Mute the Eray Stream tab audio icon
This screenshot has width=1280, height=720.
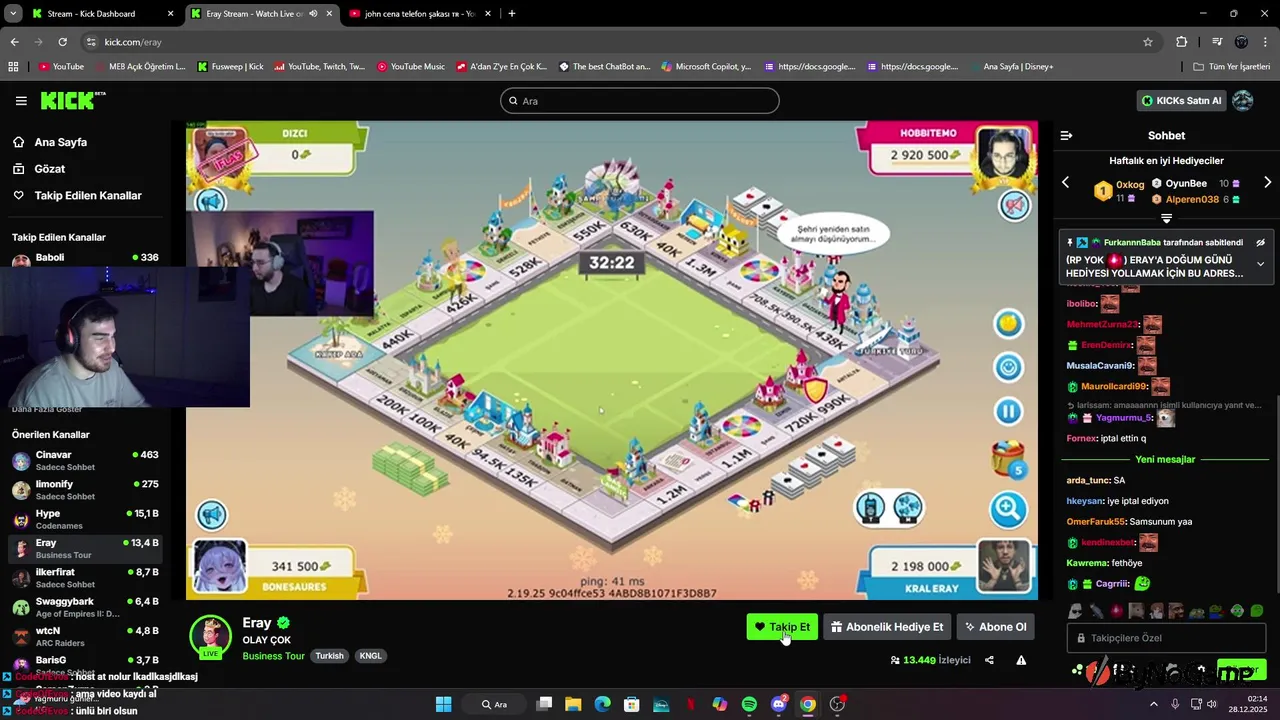[313, 14]
